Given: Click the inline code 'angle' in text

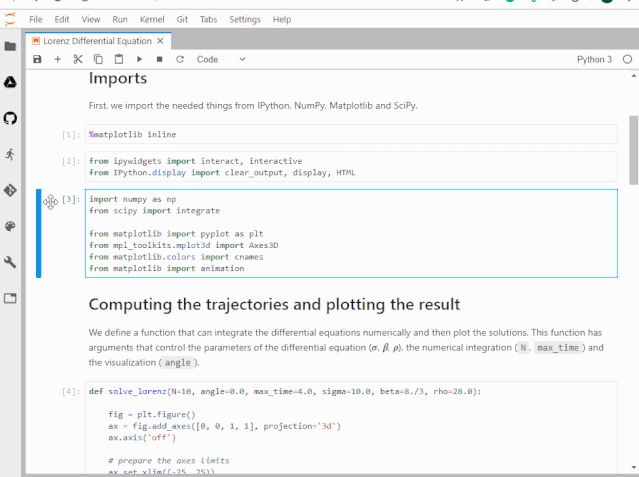Looking at the screenshot, I should click(x=178, y=363).
